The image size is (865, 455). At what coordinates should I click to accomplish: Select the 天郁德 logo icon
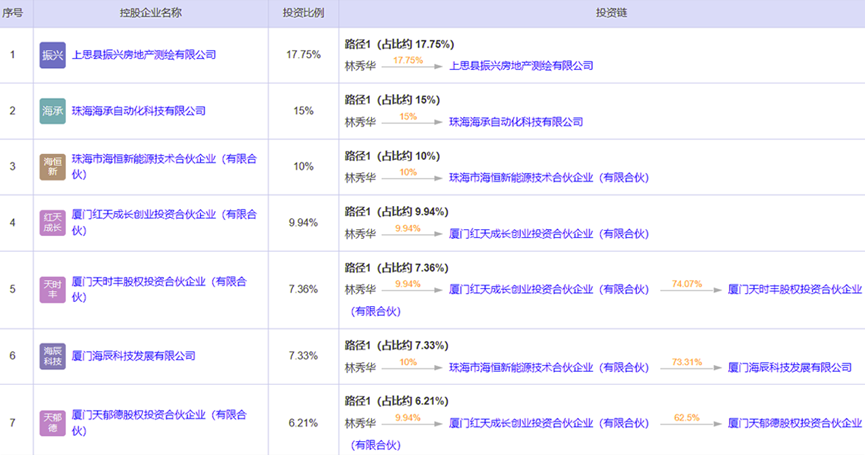click(52, 422)
